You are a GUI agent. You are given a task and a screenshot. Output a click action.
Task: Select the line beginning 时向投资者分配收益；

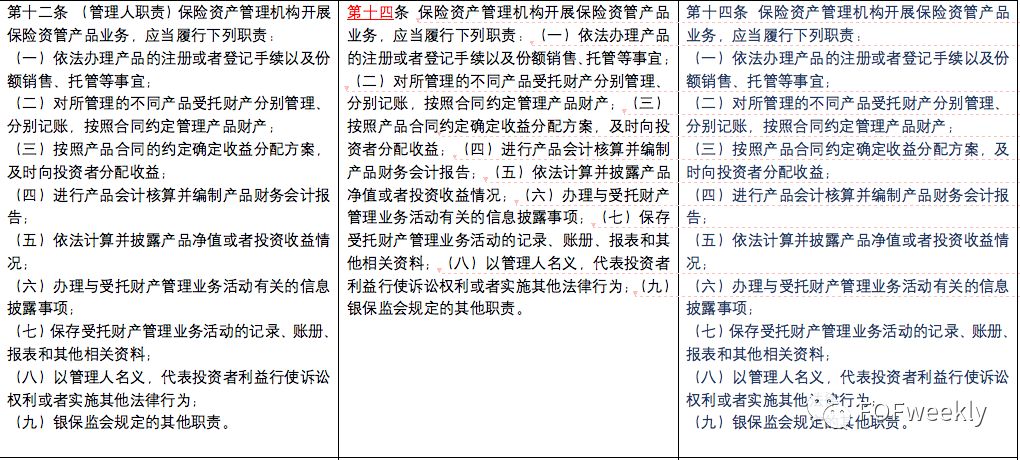point(756,172)
